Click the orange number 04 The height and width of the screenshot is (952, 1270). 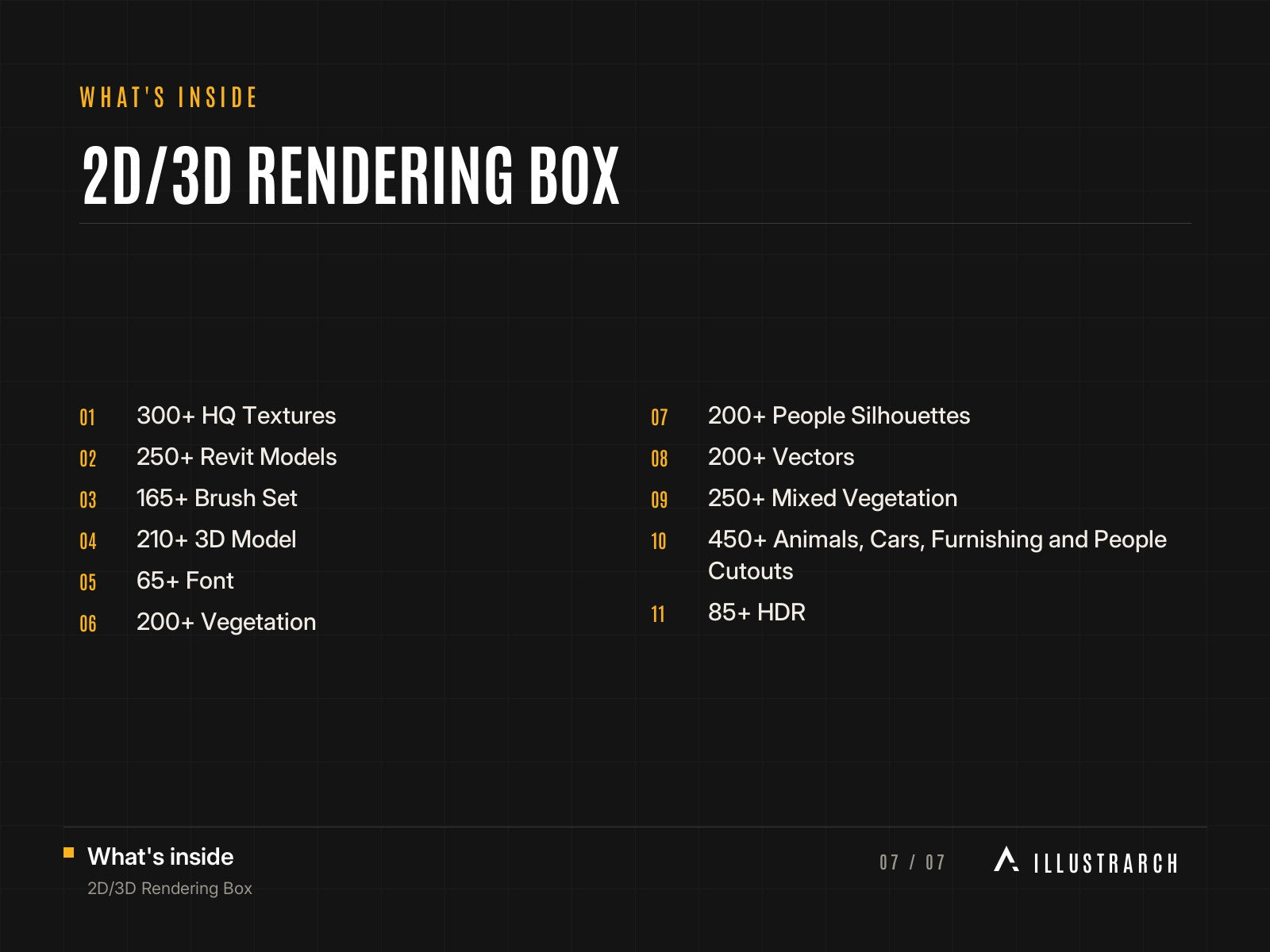coord(88,541)
